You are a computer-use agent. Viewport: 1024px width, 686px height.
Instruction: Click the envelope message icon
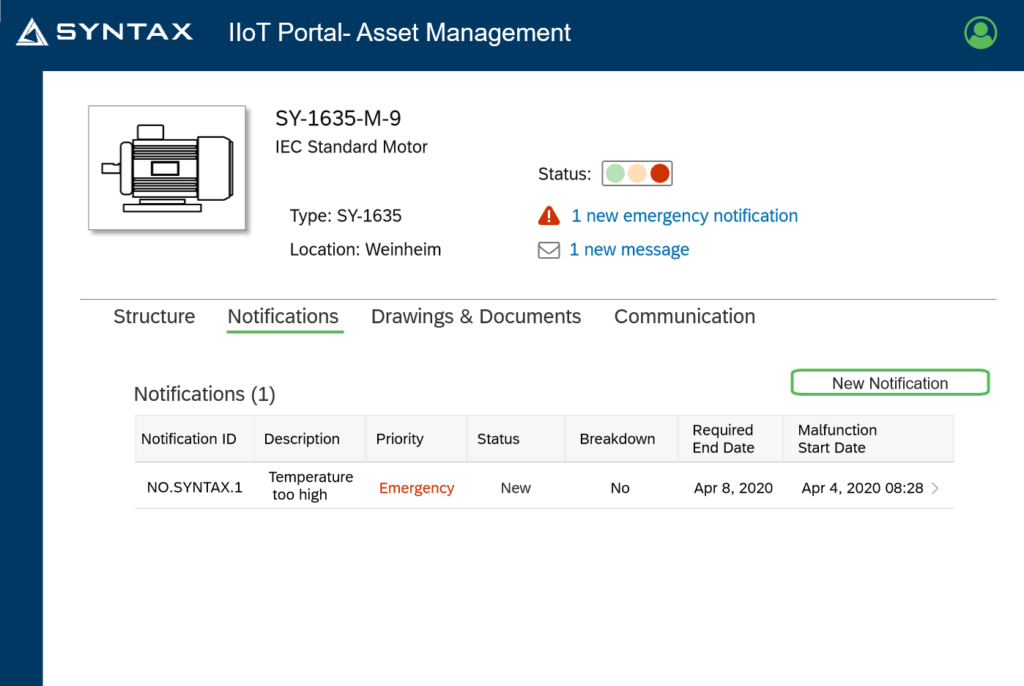pyautogui.click(x=549, y=250)
